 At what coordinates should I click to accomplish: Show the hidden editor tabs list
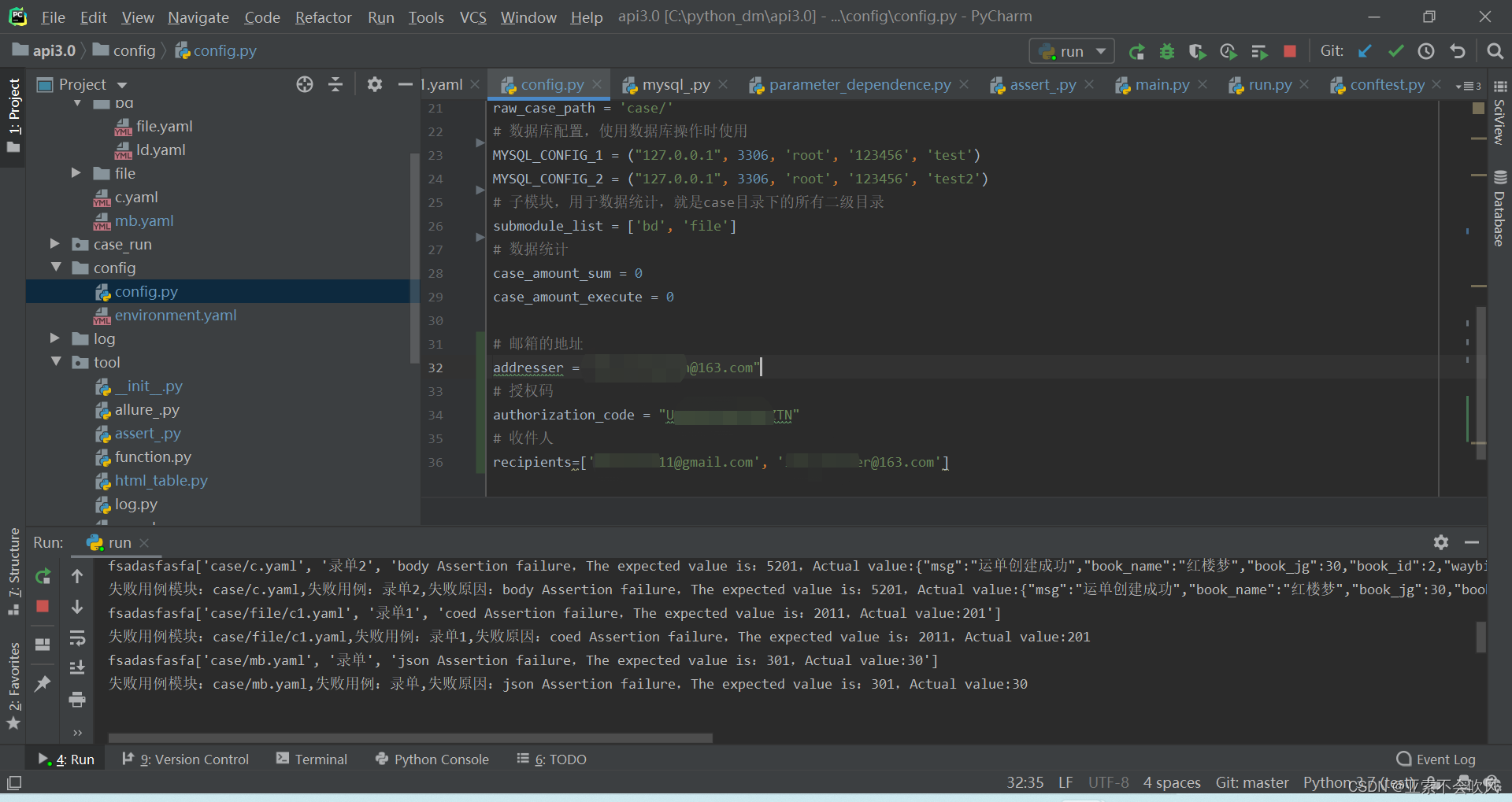pyautogui.click(x=1469, y=85)
